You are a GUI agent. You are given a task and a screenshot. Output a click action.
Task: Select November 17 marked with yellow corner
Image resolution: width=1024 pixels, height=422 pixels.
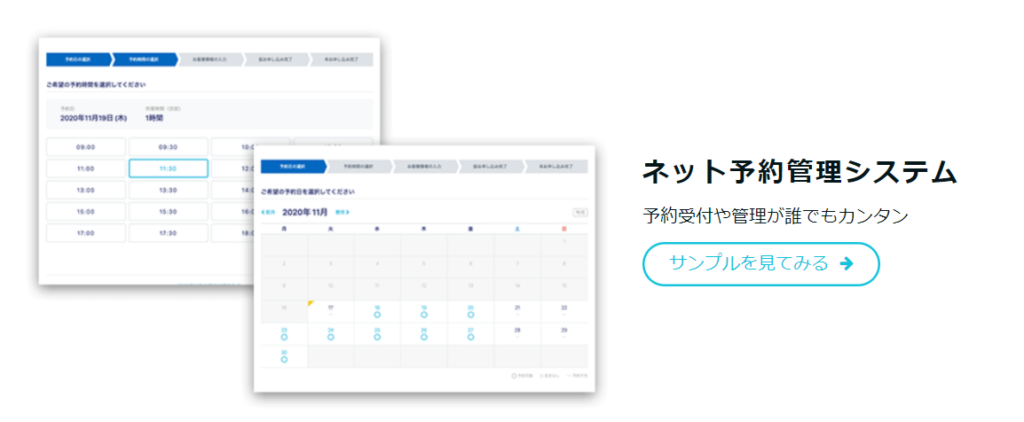pos(331,311)
